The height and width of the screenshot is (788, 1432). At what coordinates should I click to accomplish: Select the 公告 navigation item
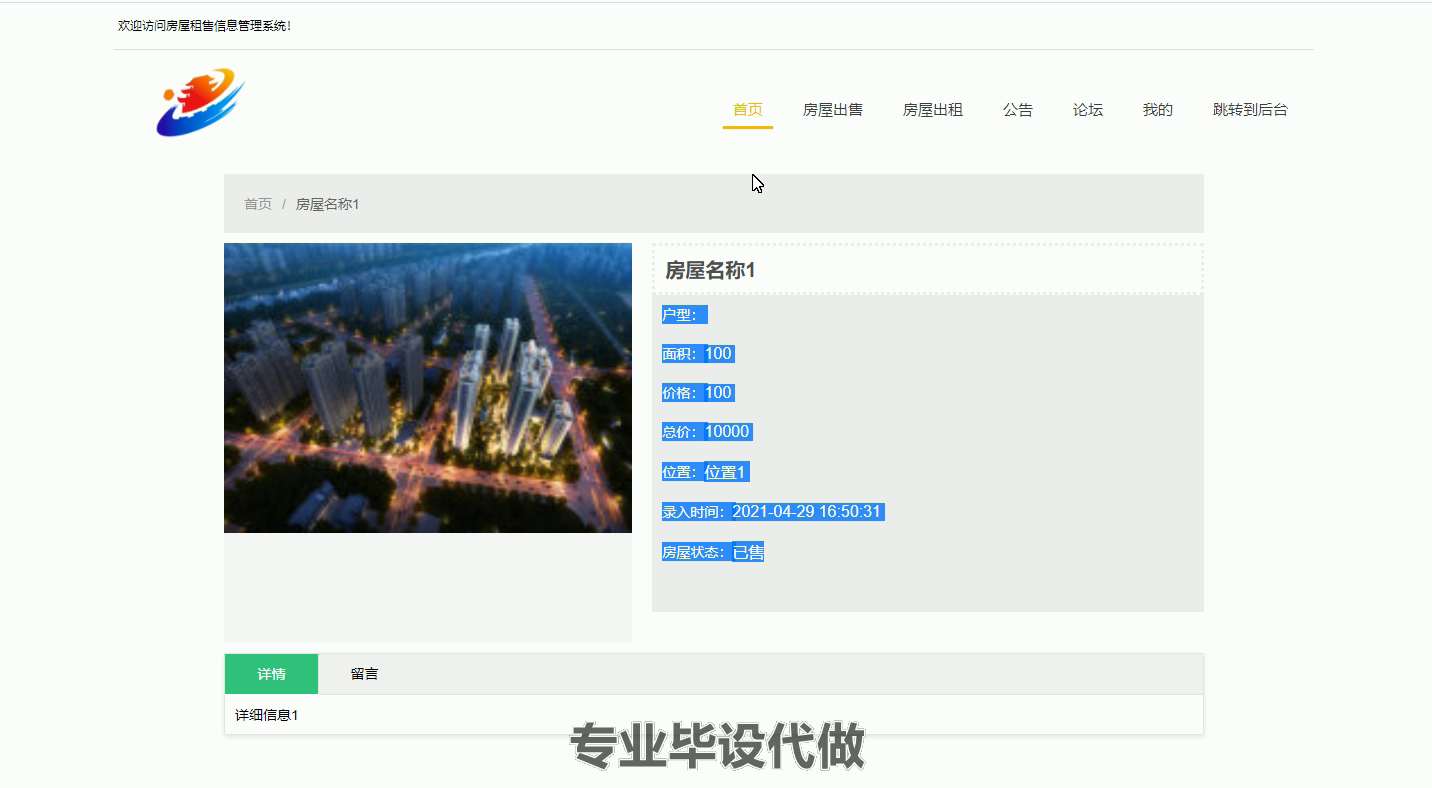pyautogui.click(x=1018, y=110)
